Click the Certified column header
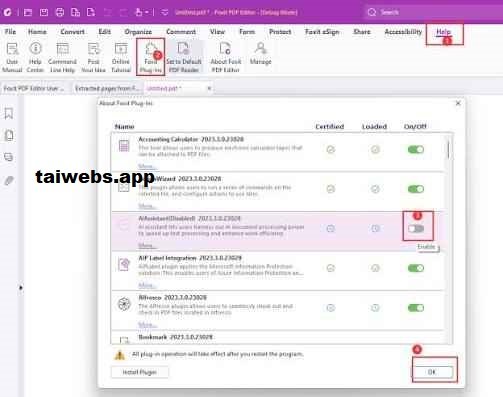 (x=330, y=126)
